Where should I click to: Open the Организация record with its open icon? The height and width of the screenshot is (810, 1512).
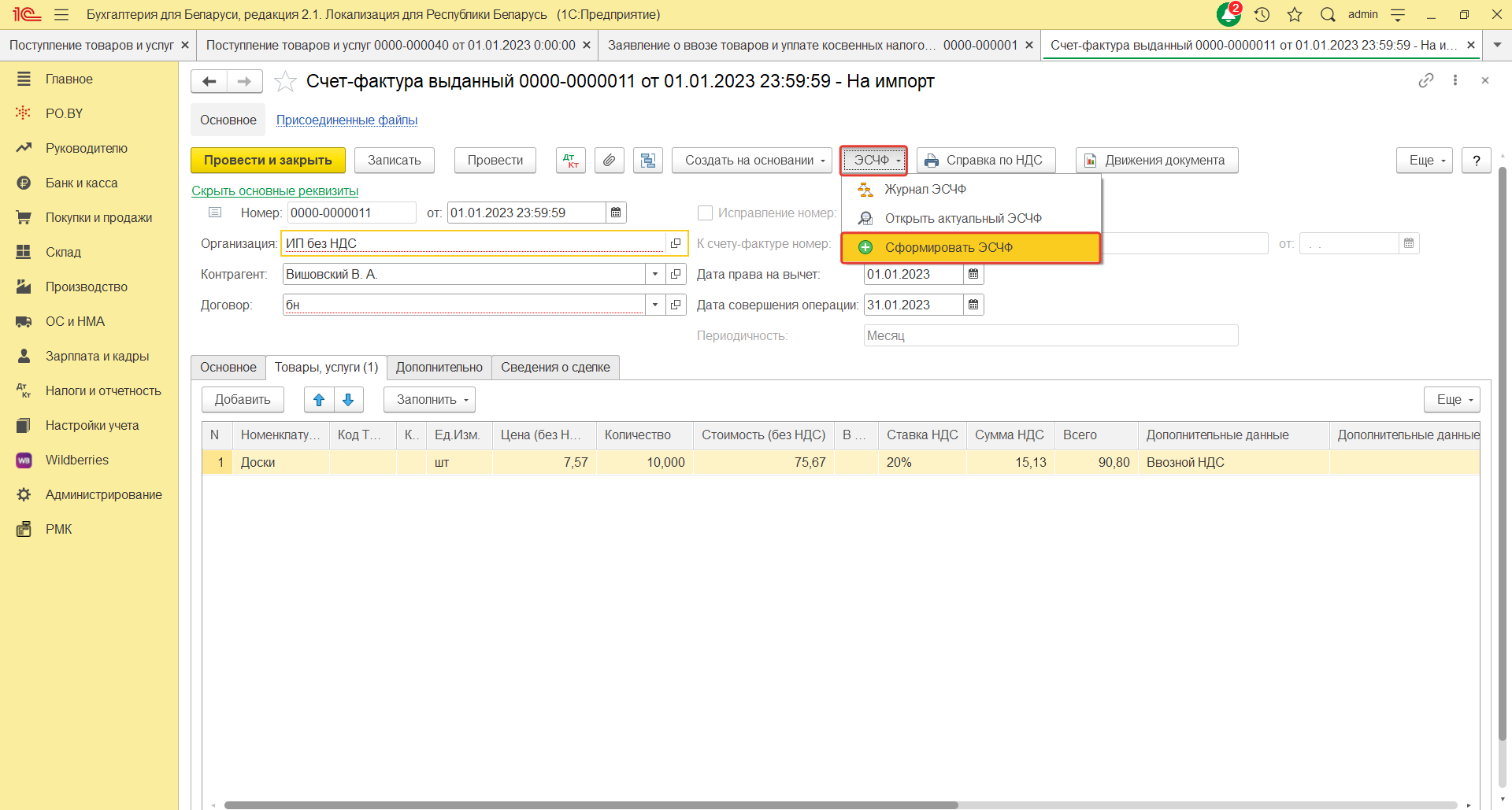coord(676,243)
